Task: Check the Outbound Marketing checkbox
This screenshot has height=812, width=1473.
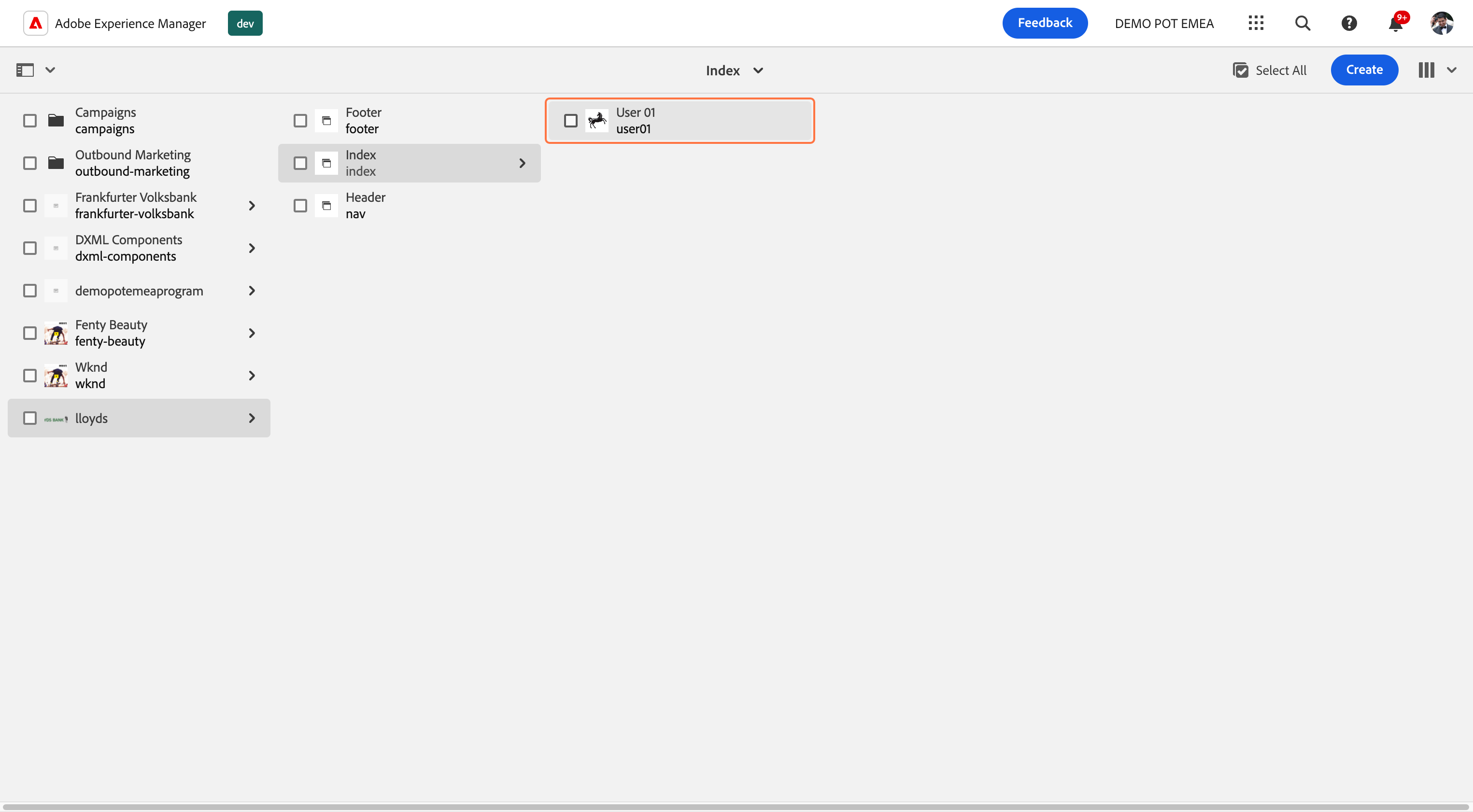Action: click(30, 163)
